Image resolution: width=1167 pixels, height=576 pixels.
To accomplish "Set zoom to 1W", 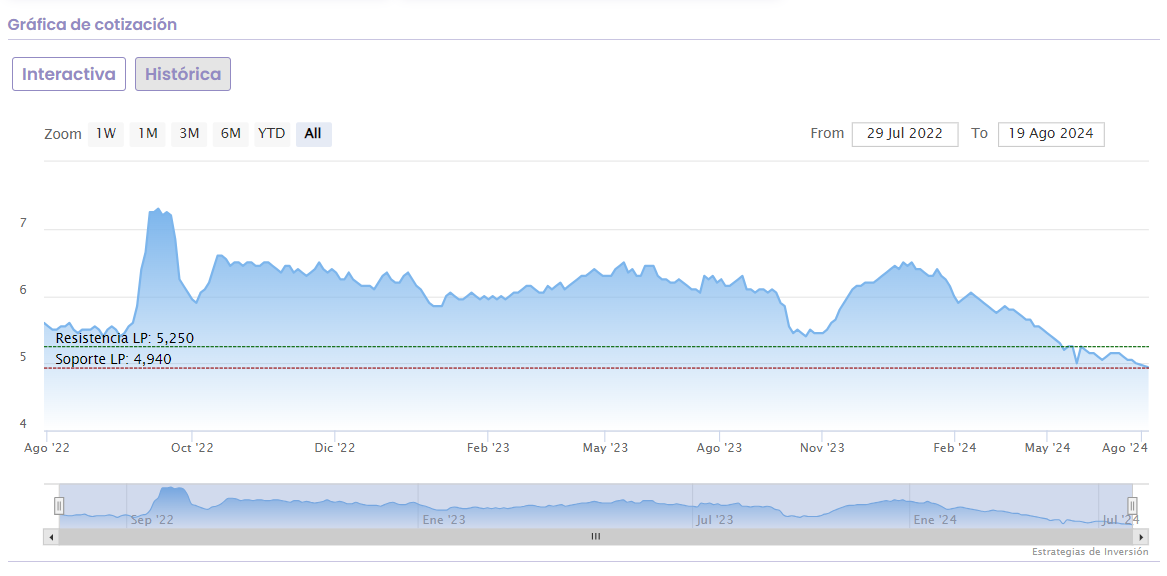I will tap(106, 134).
